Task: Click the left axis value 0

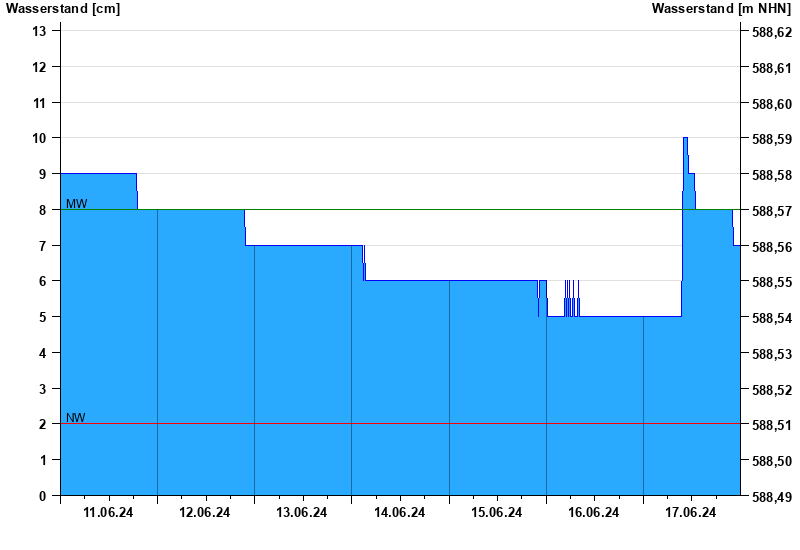Action: tap(42, 496)
